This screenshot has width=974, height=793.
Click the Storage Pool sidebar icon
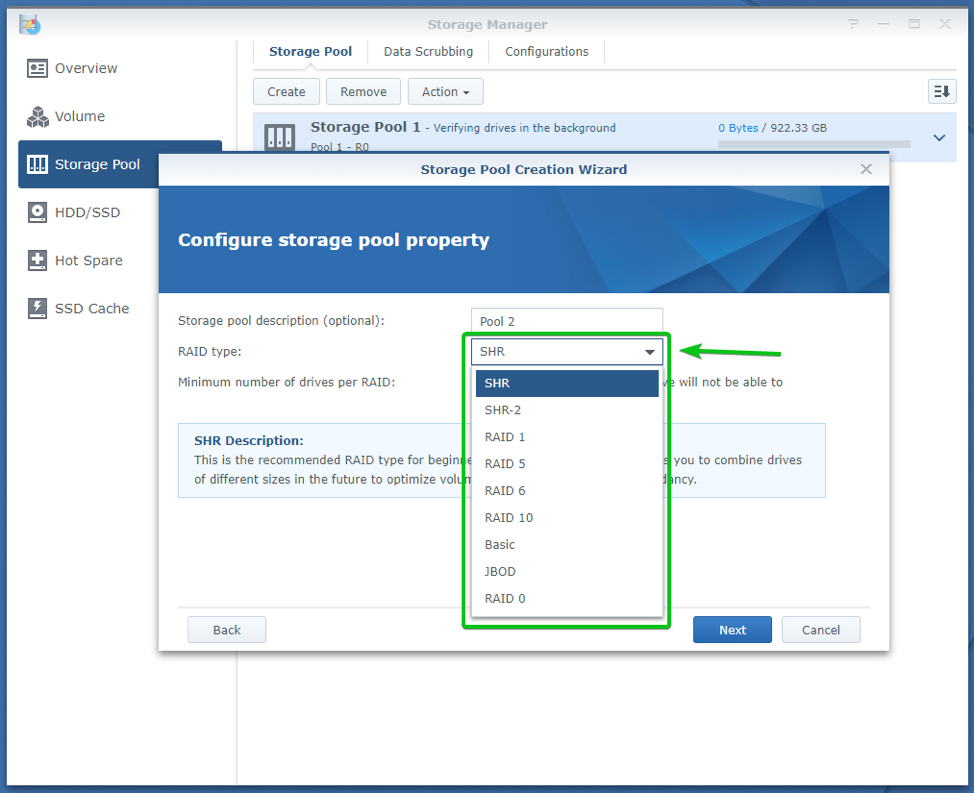coord(38,165)
